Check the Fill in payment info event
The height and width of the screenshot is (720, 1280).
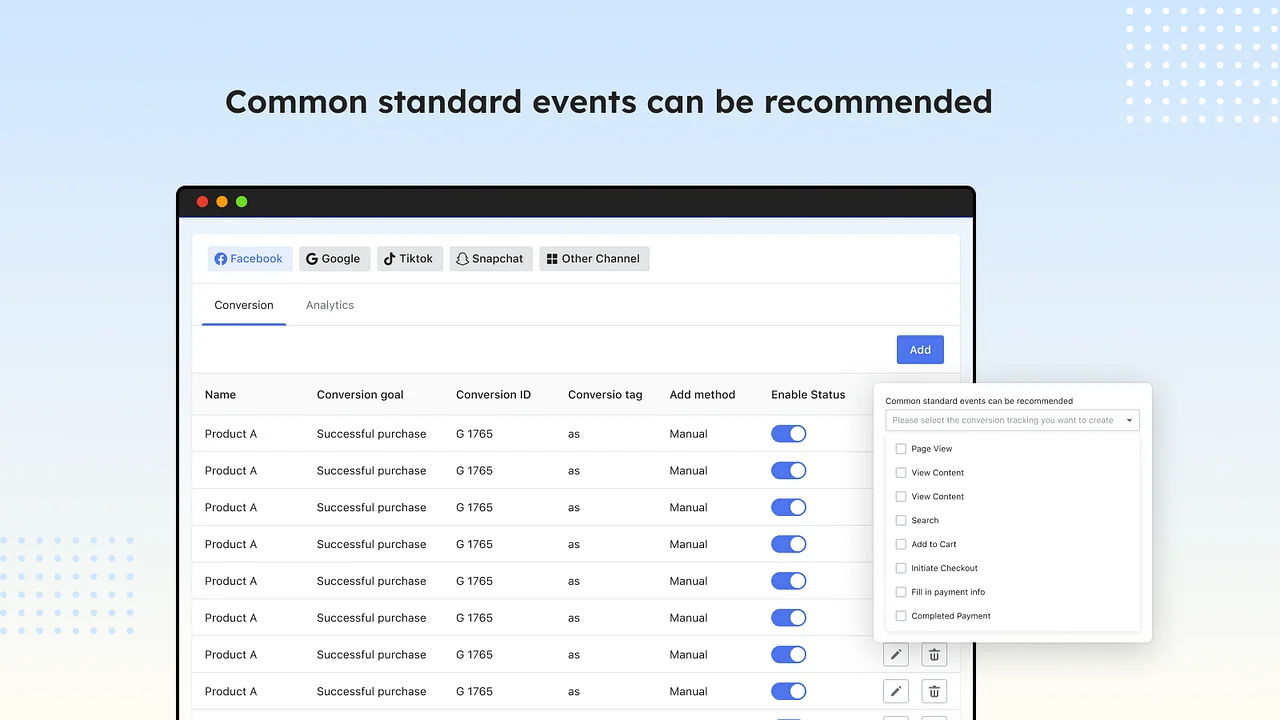[900, 592]
